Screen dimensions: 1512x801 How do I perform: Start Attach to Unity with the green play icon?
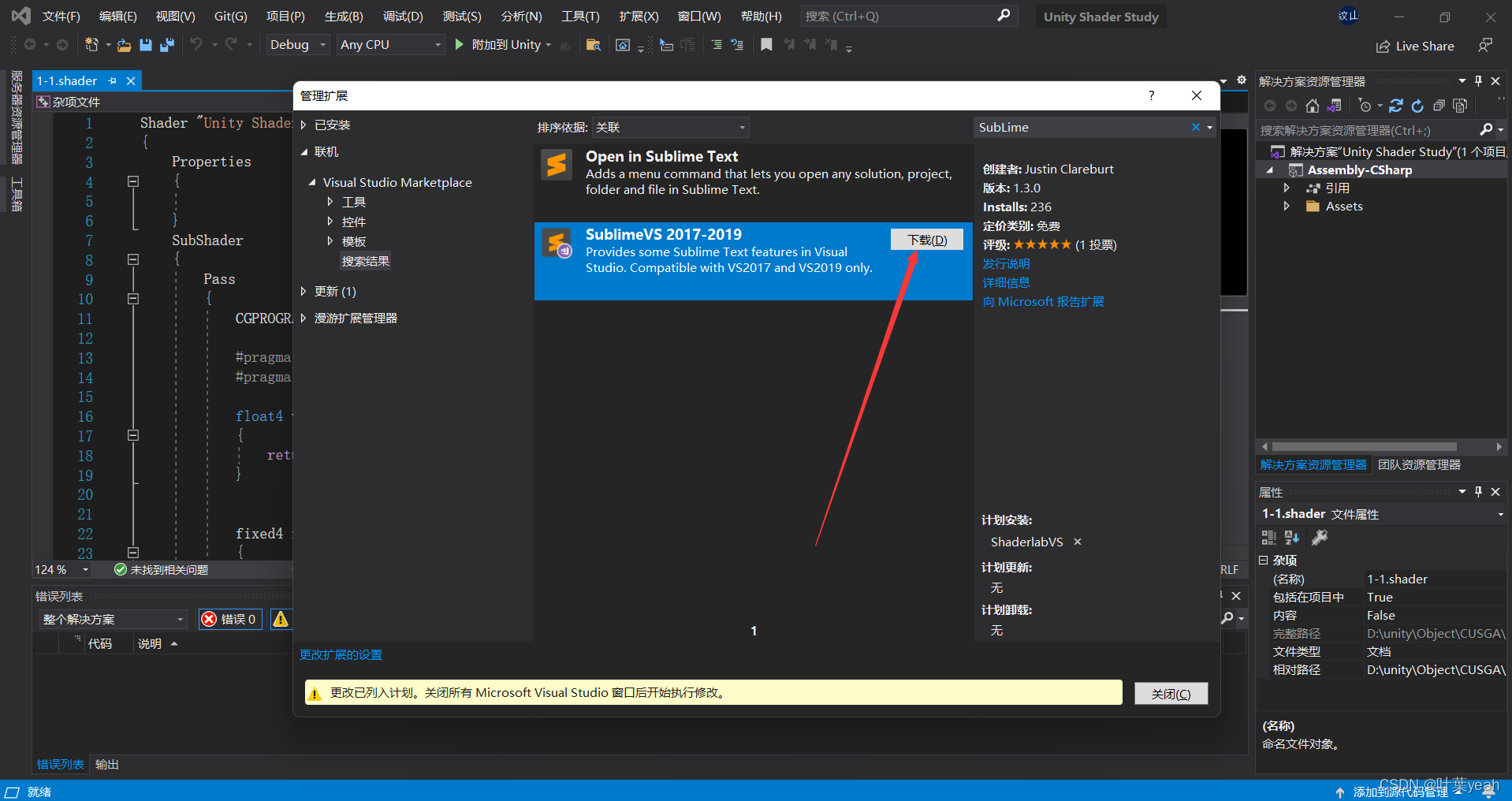[460, 45]
